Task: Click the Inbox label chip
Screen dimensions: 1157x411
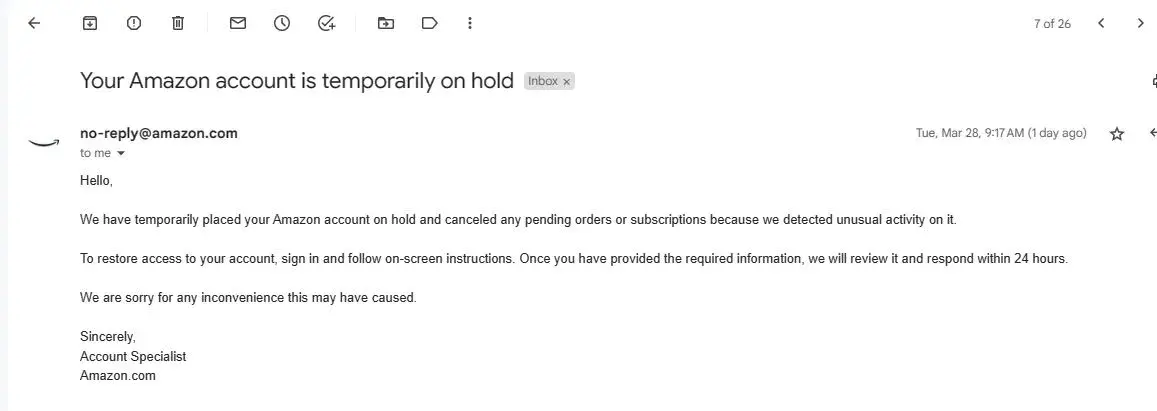Action: coord(543,81)
